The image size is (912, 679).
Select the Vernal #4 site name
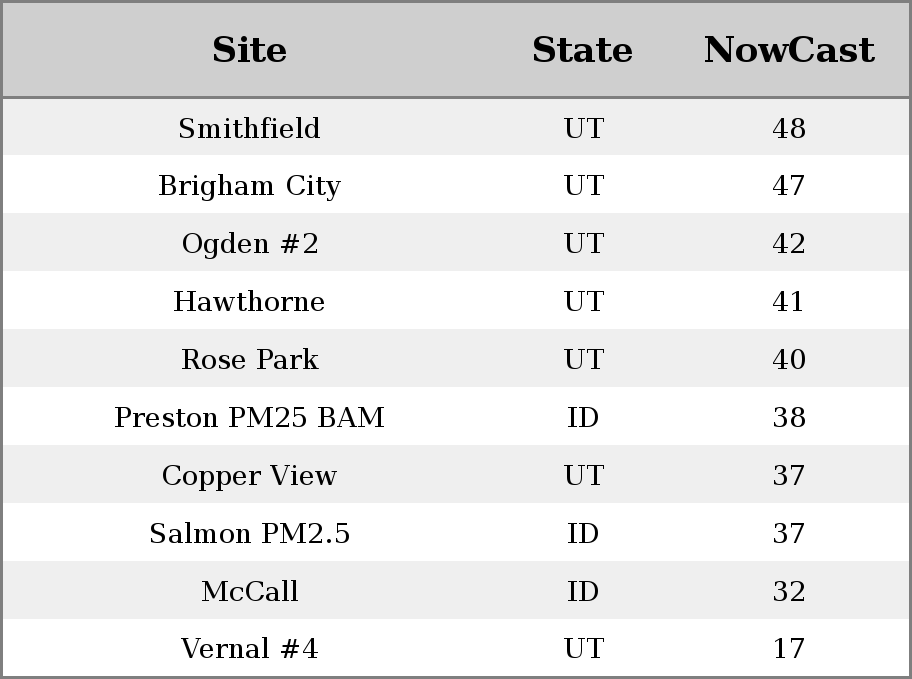[249, 650]
